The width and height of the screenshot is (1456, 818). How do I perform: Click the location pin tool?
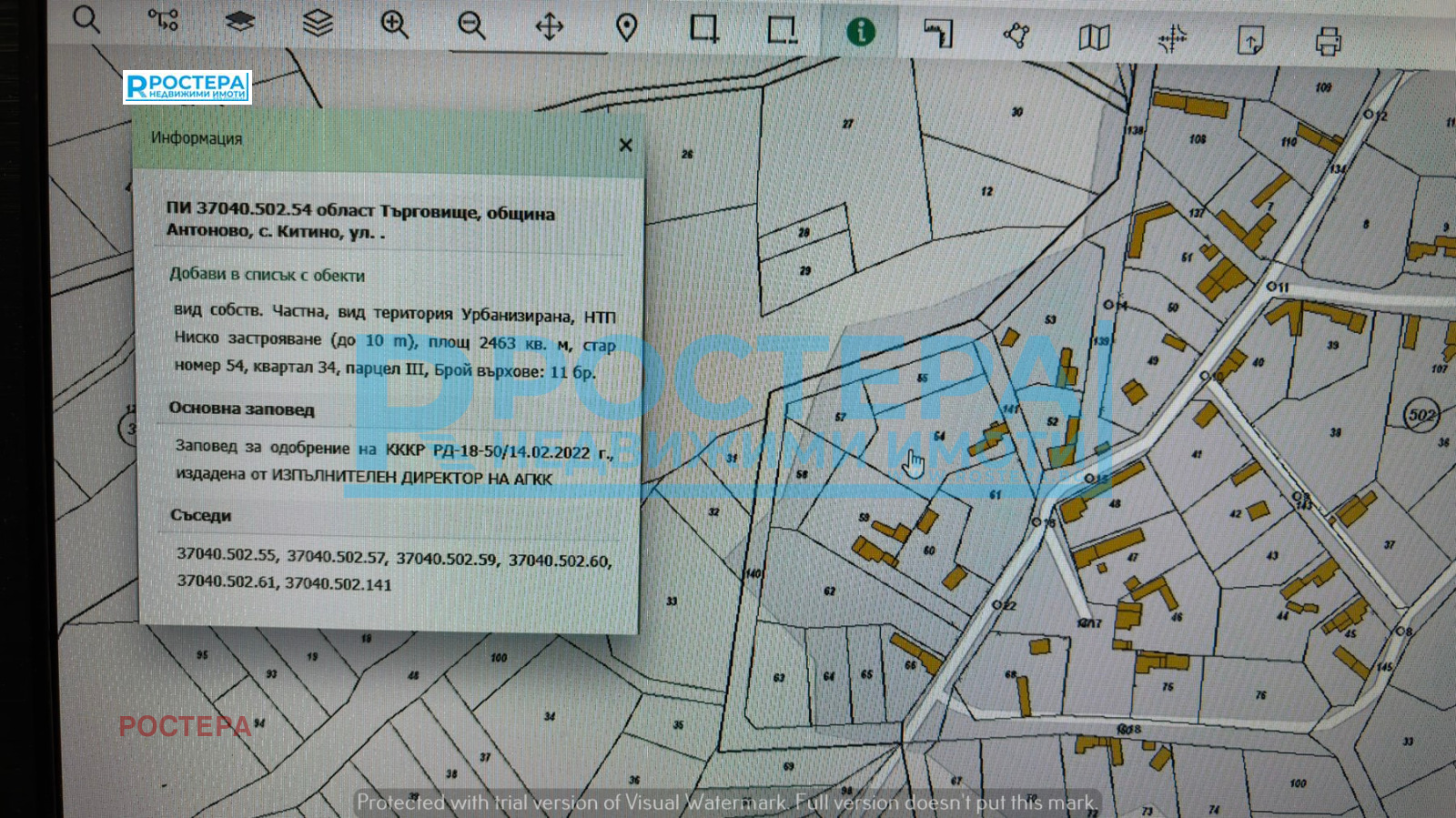[x=626, y=28]
